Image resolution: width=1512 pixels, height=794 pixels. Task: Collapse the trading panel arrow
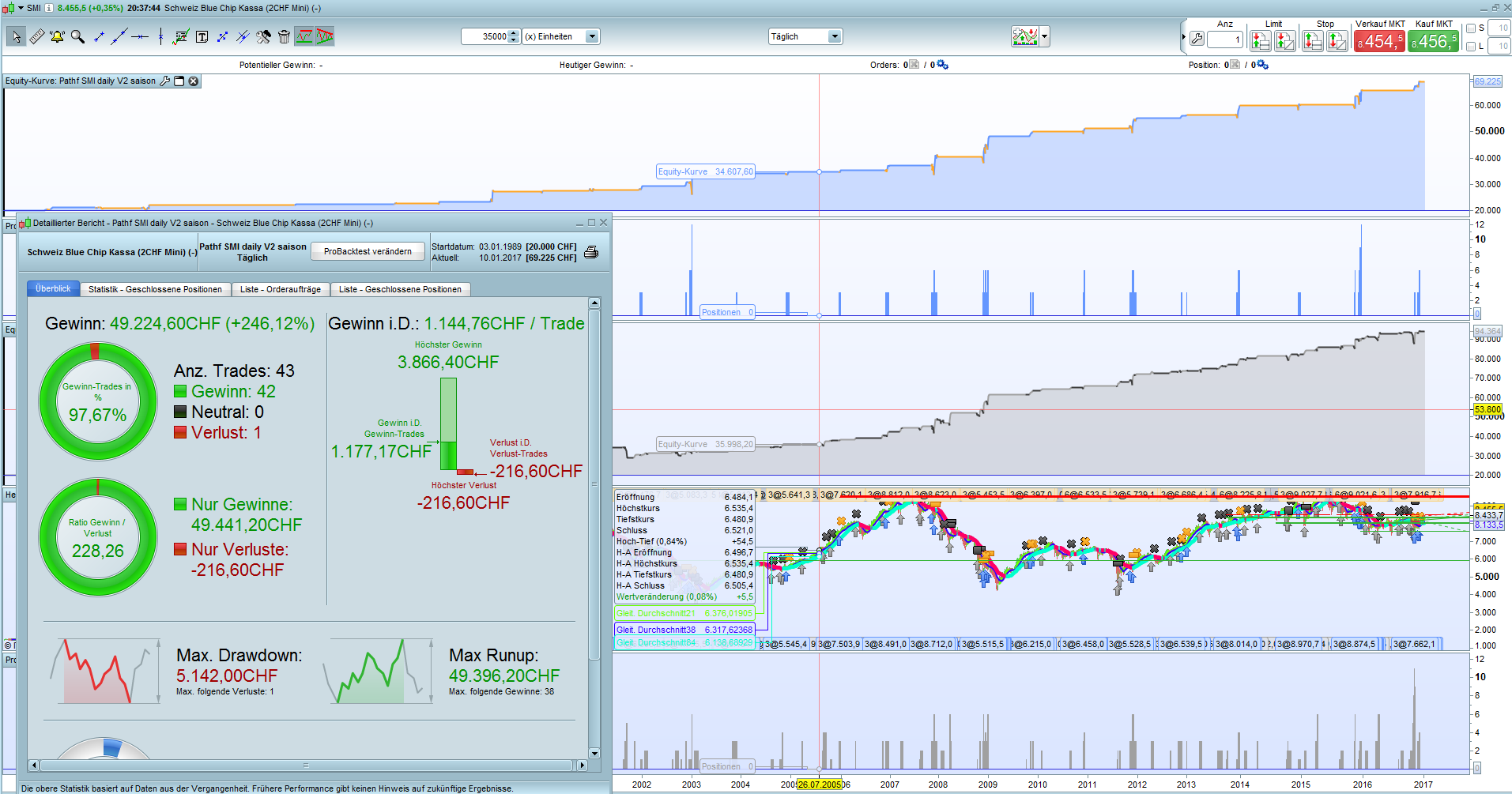[x=1184, y=37]
